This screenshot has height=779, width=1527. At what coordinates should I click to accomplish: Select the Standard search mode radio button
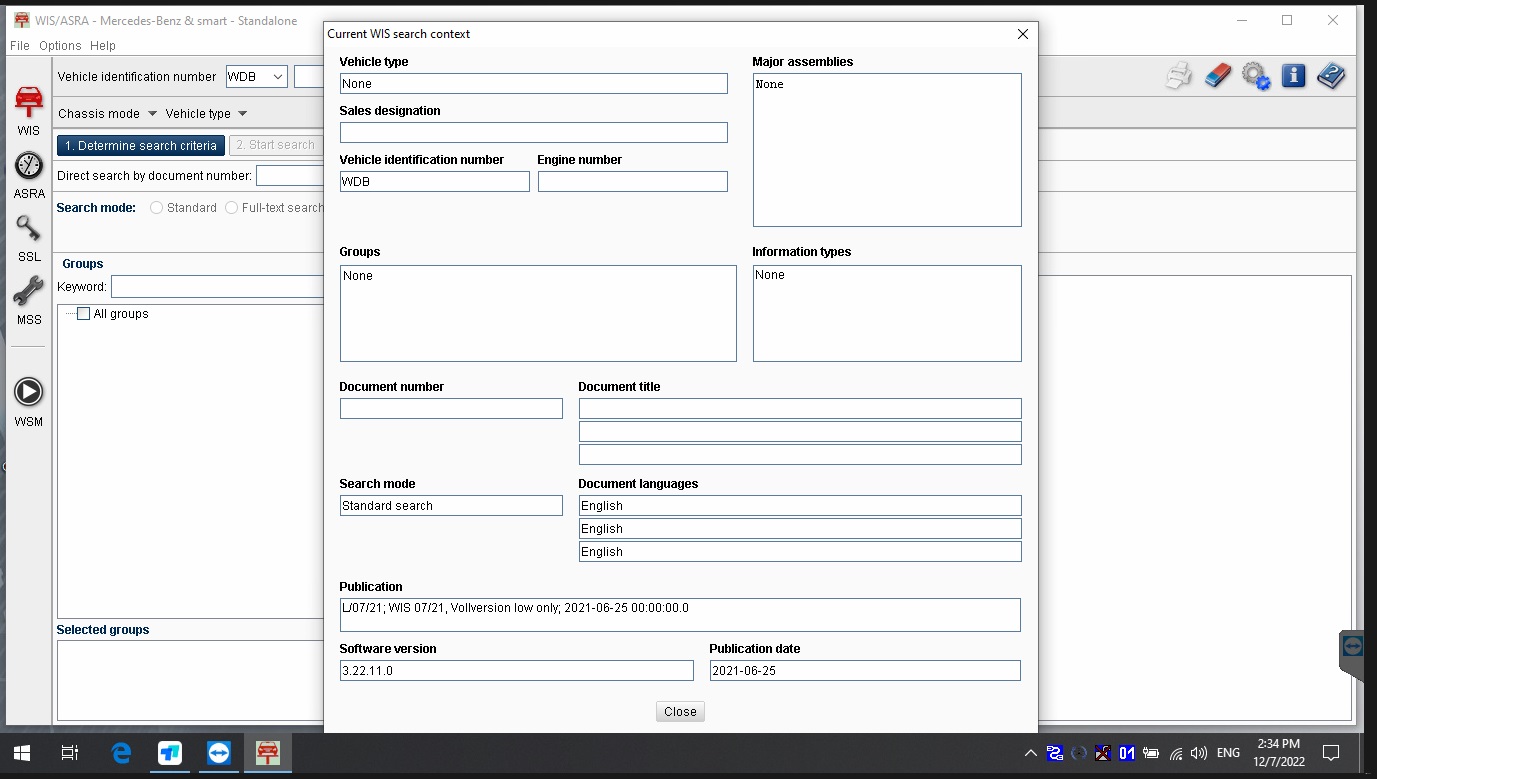point(156,208)
